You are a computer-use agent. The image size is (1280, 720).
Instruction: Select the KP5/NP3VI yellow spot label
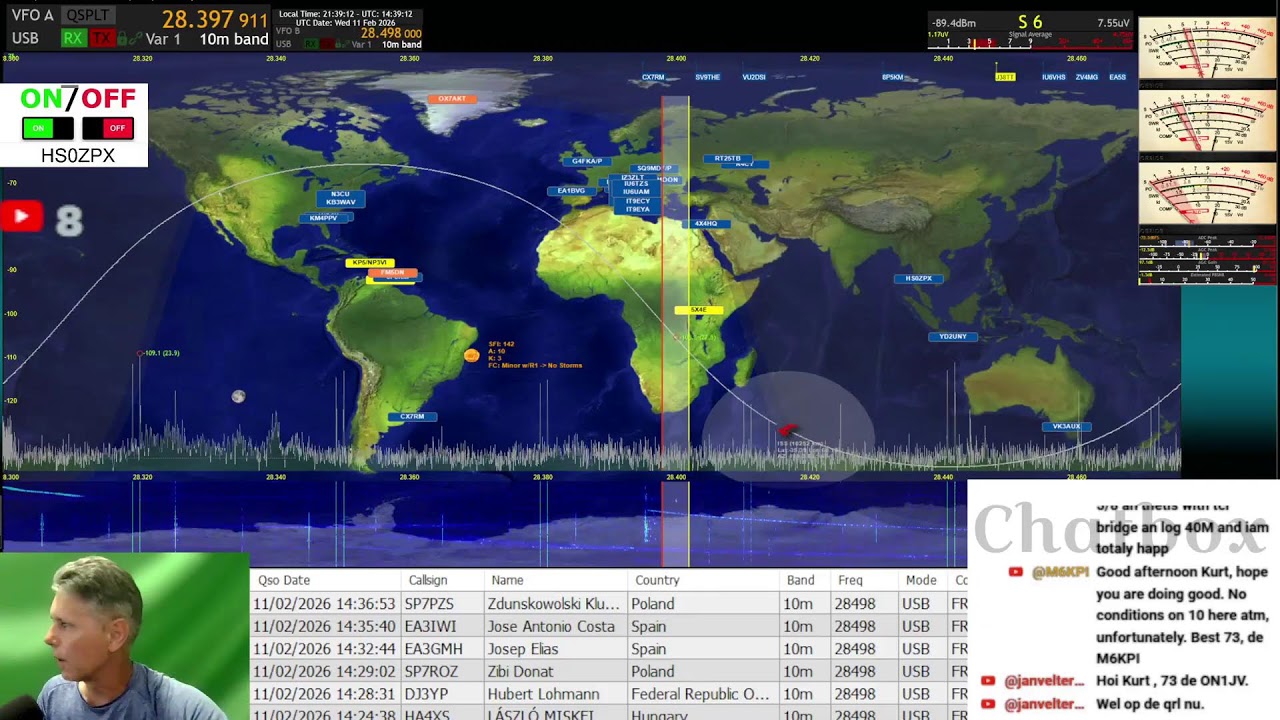coord(370,263)
